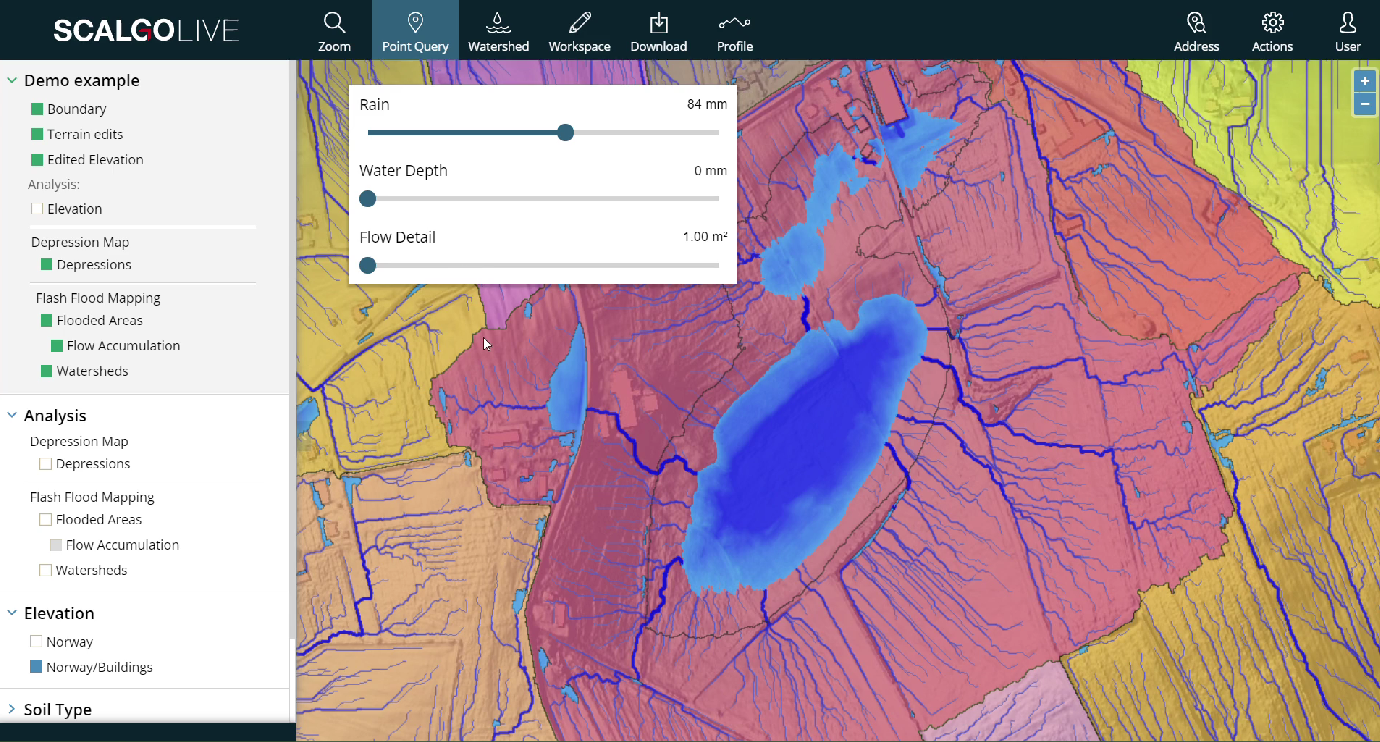
Task: Open the User menu
Action: [x=1347, y=31]
